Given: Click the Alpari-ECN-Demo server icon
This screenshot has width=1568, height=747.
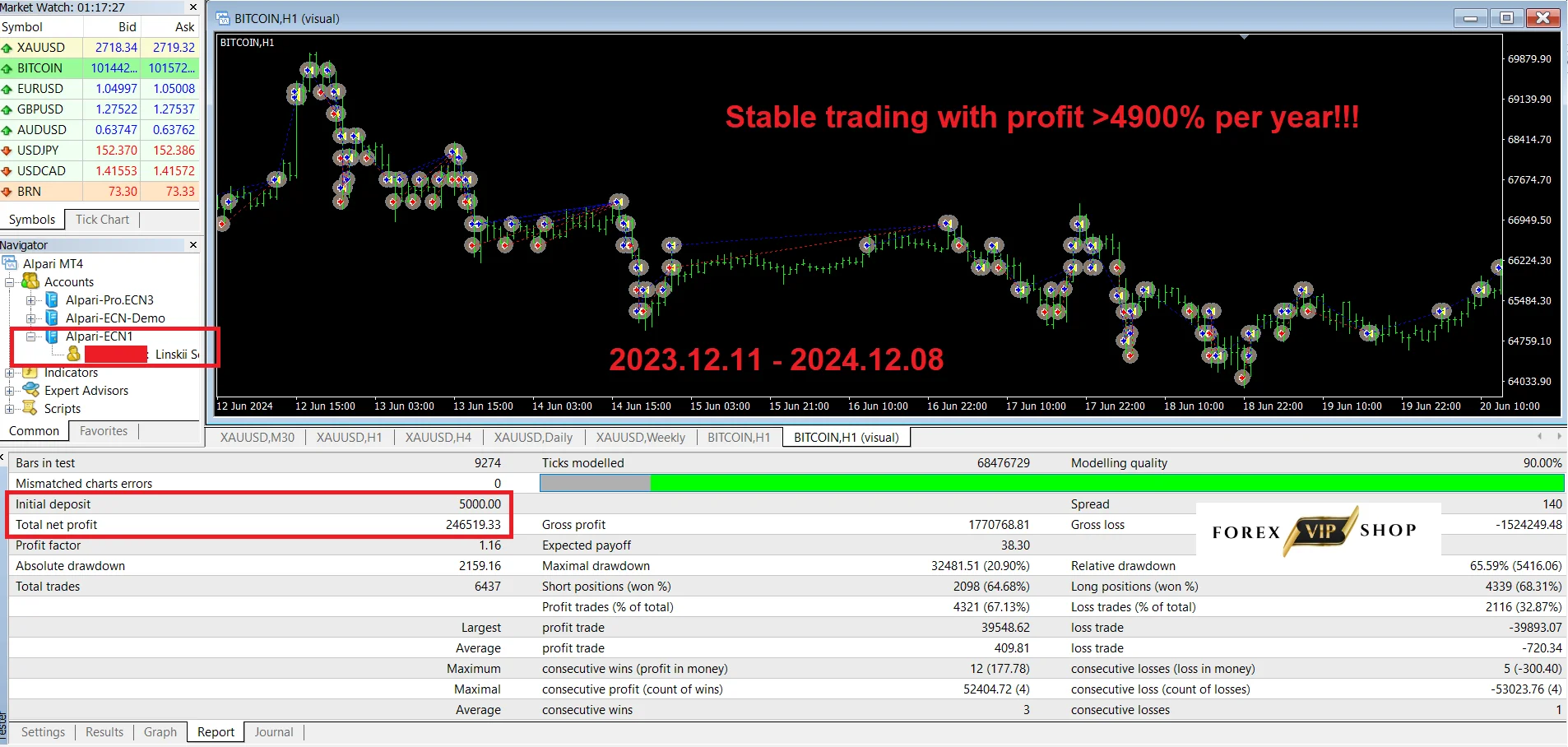Looking at the screenshot, I should (52, 318).
